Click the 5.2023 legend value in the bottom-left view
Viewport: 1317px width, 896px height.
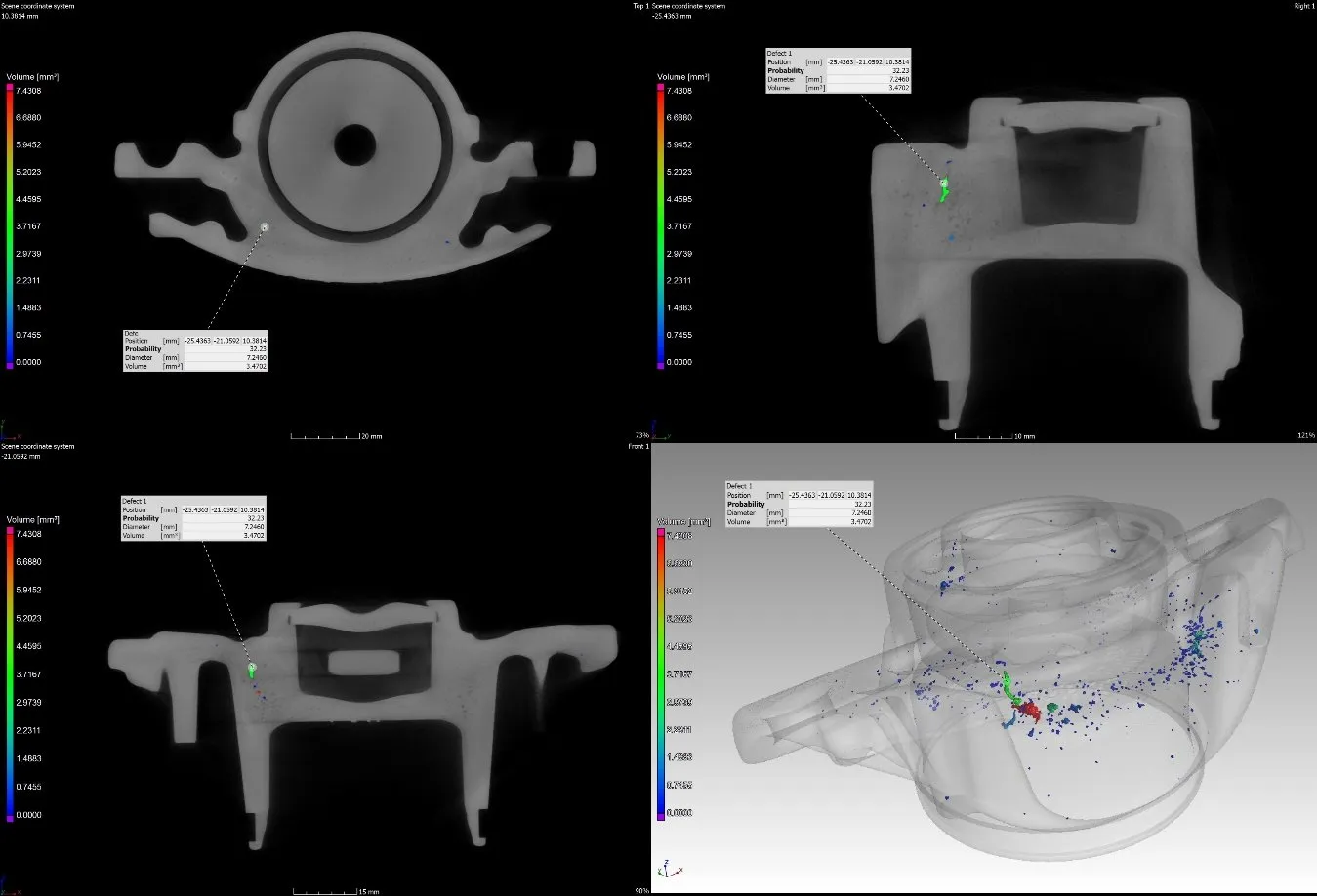[28, 618]
